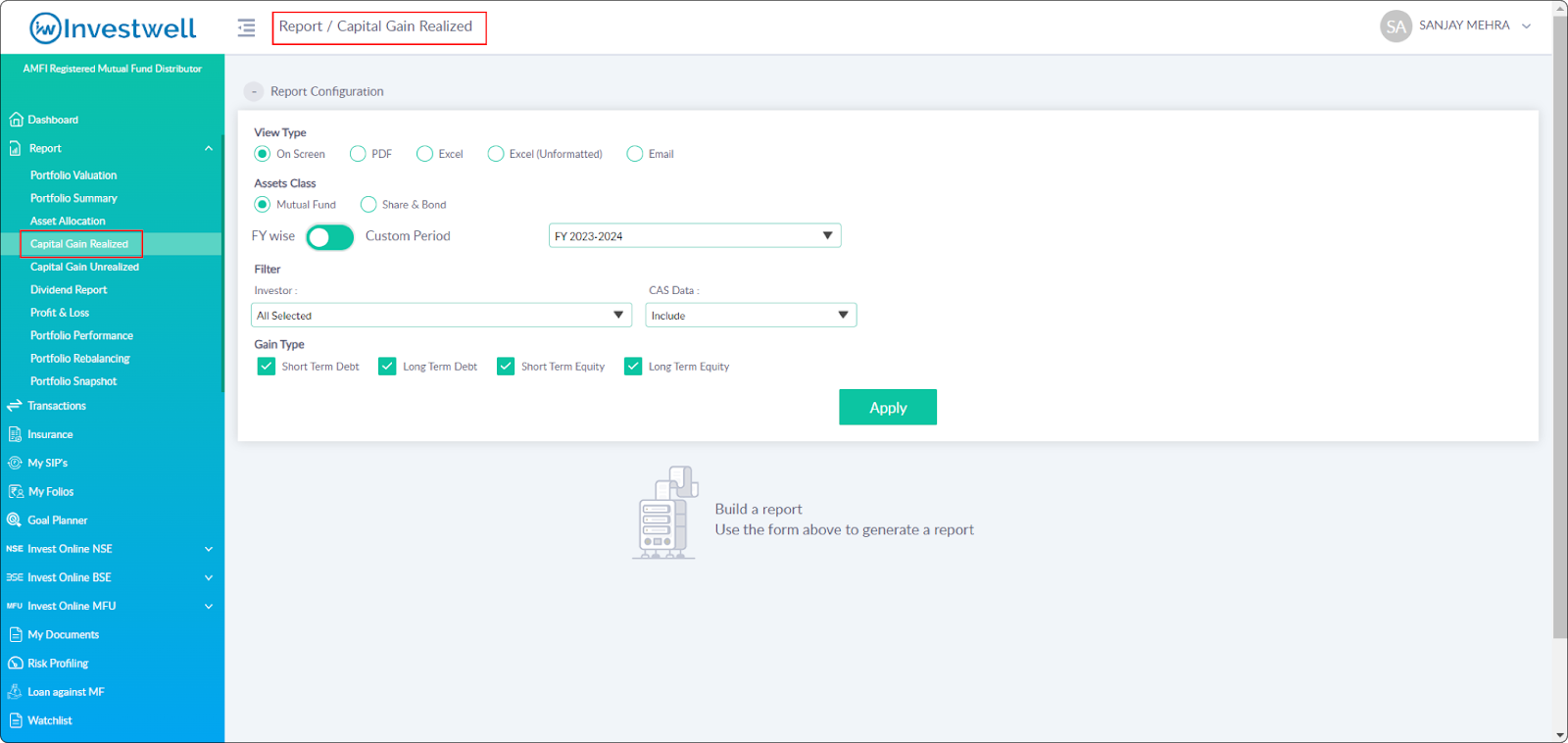Choose Mutual Fund assets class
This screenshot has height=743, width=1568.
[263, 205]
